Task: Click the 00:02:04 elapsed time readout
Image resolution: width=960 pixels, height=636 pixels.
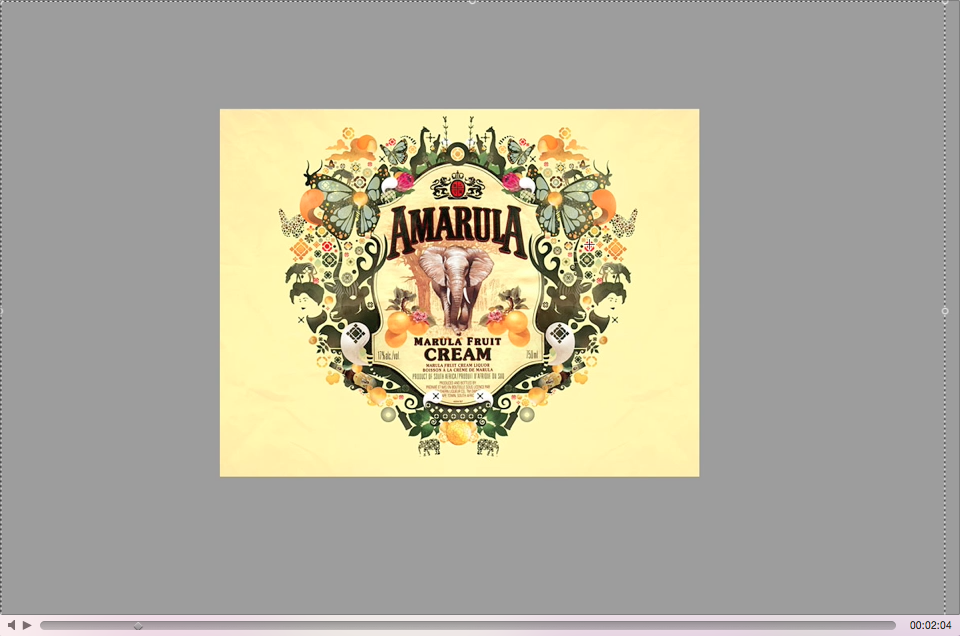Action: [x=930, y=625]
